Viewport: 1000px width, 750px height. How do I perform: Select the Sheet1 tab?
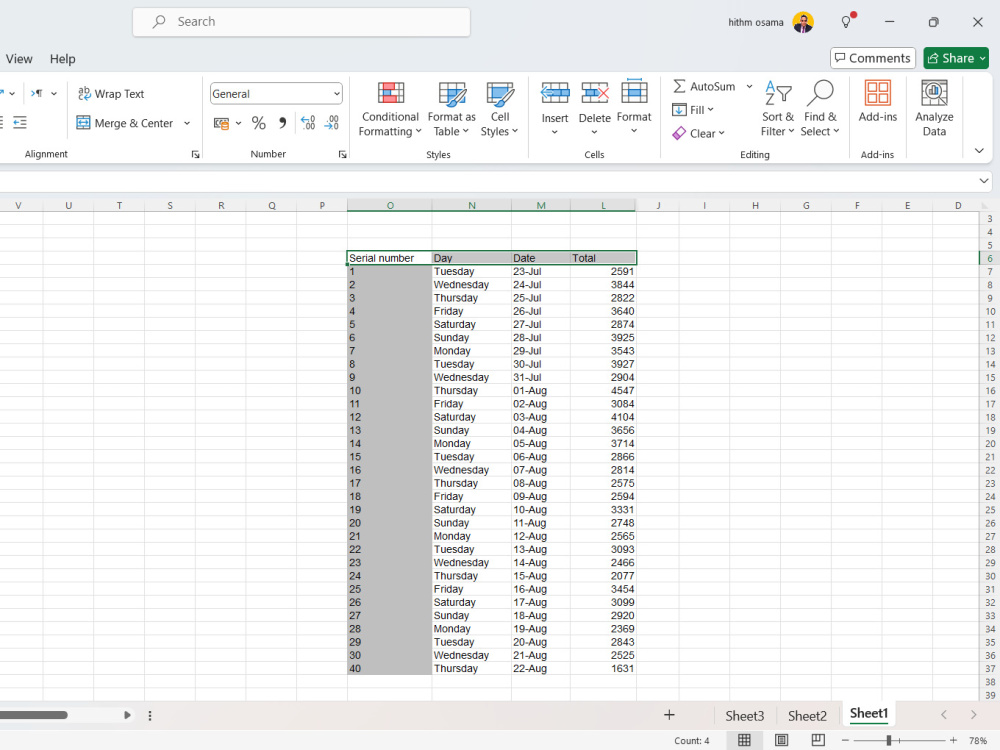tap(868, 713)
